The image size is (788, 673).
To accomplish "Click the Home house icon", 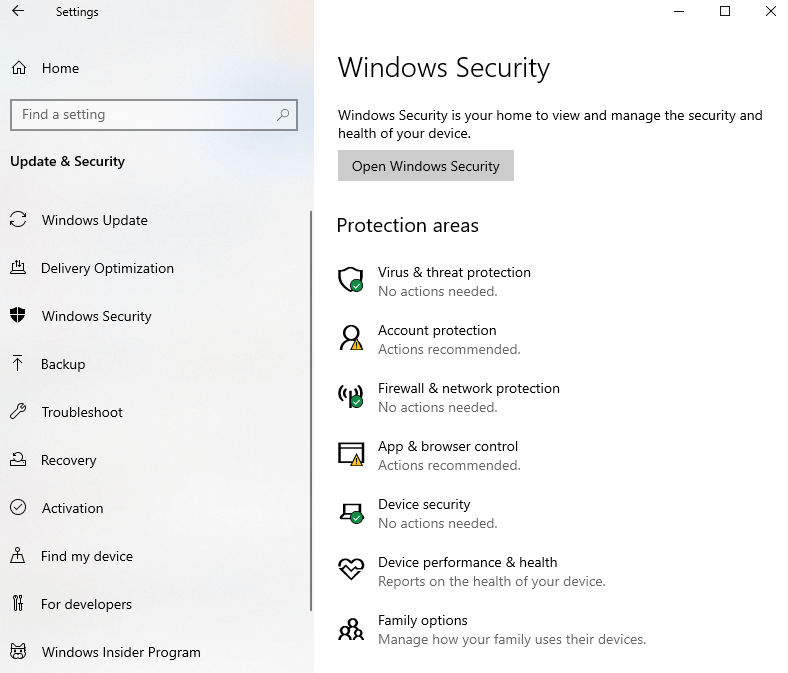I will point(19,68).
